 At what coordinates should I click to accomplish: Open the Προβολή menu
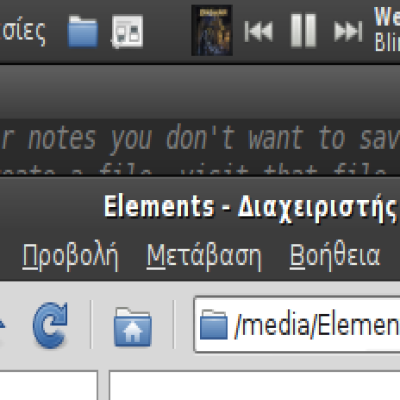click(70, 256)
